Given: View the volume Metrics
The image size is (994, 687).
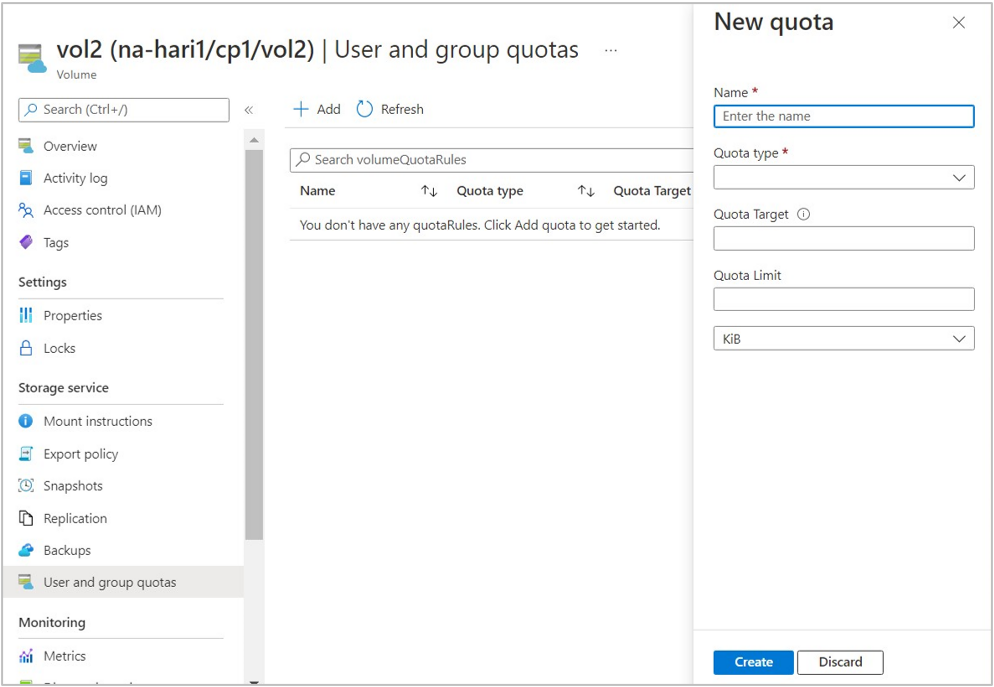Looking at the screenshot, I should tap(64, 656).
